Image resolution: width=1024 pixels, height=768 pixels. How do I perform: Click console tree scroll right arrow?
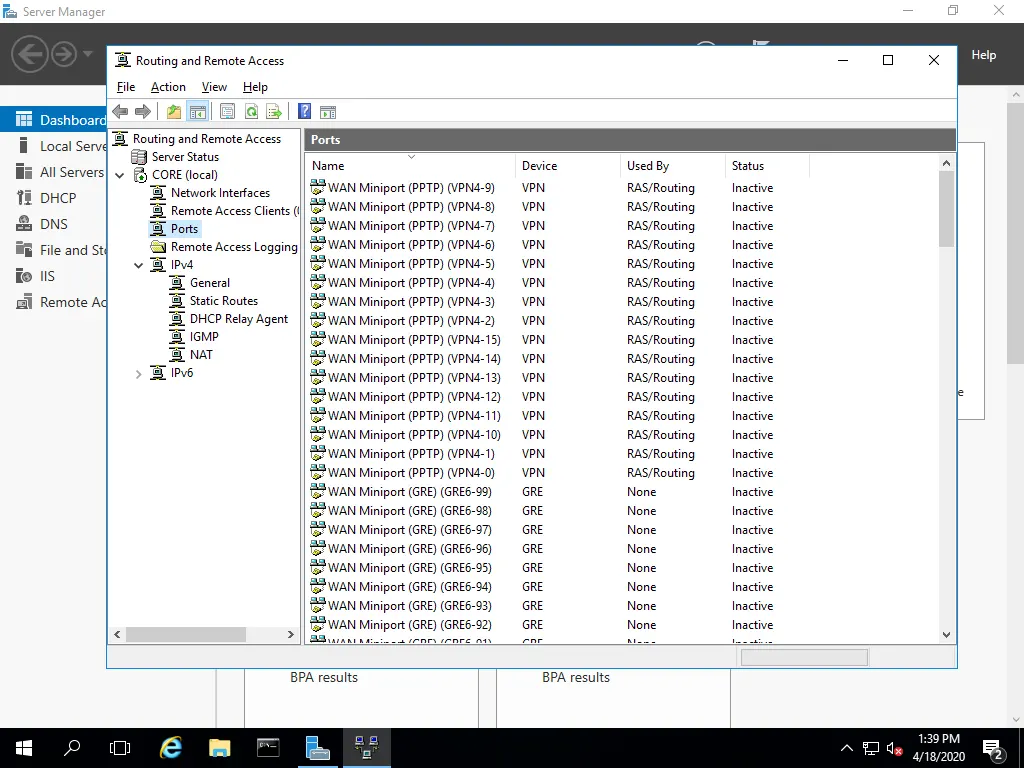point(291,634)
